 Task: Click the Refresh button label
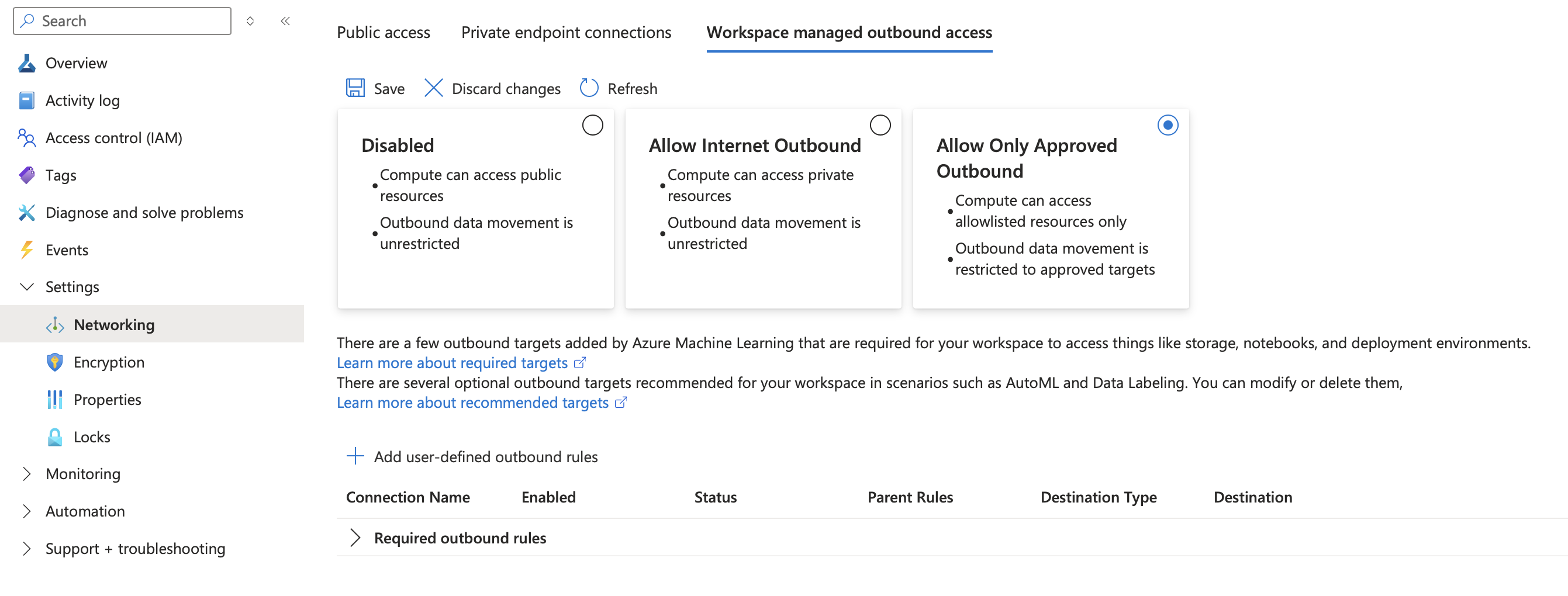(633, 89)
